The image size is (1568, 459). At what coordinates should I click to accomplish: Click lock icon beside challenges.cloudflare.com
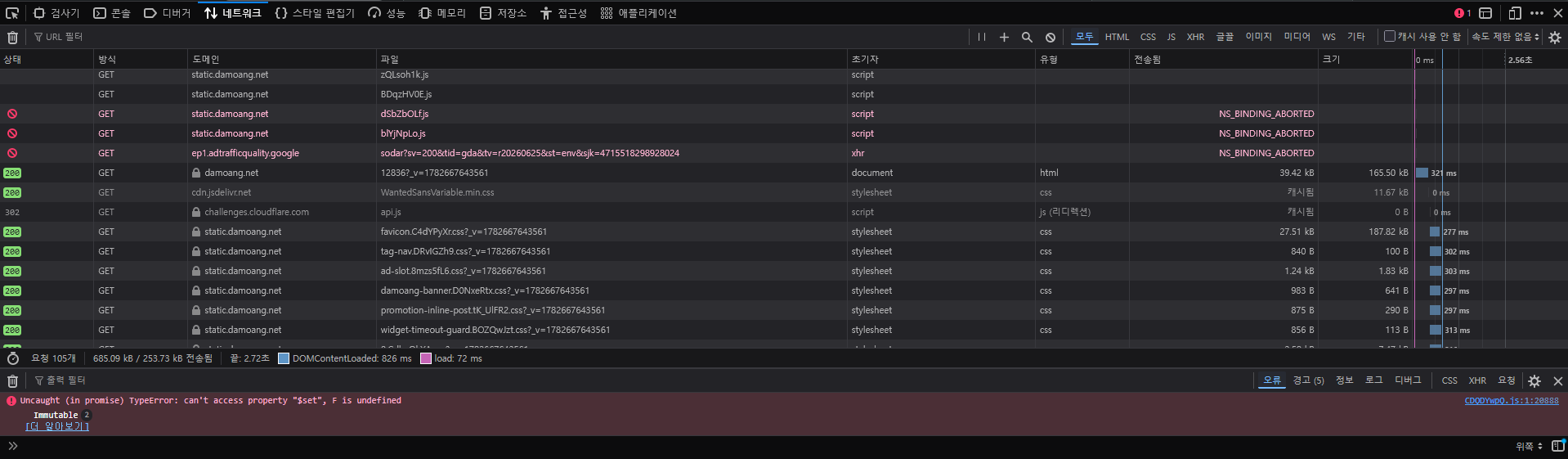tap(196, 212)
